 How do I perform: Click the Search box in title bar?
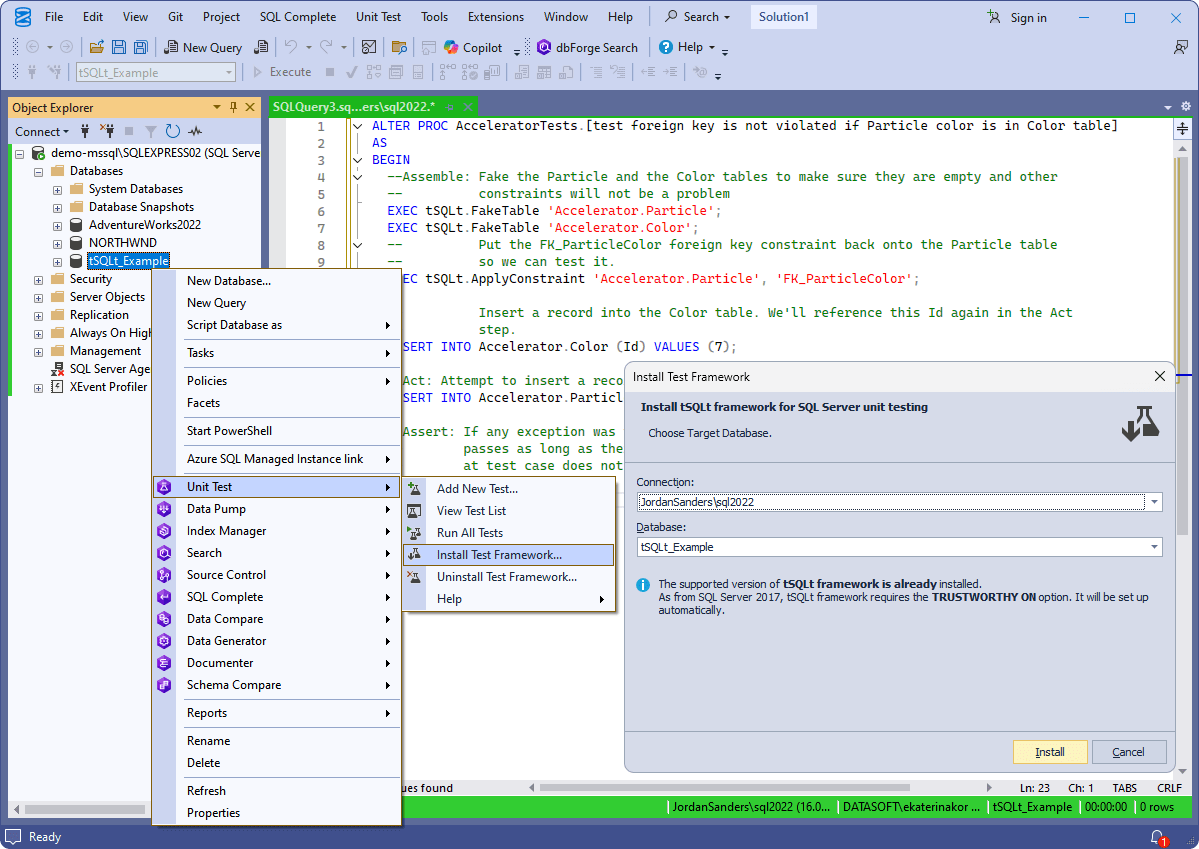tap(697, 17)
